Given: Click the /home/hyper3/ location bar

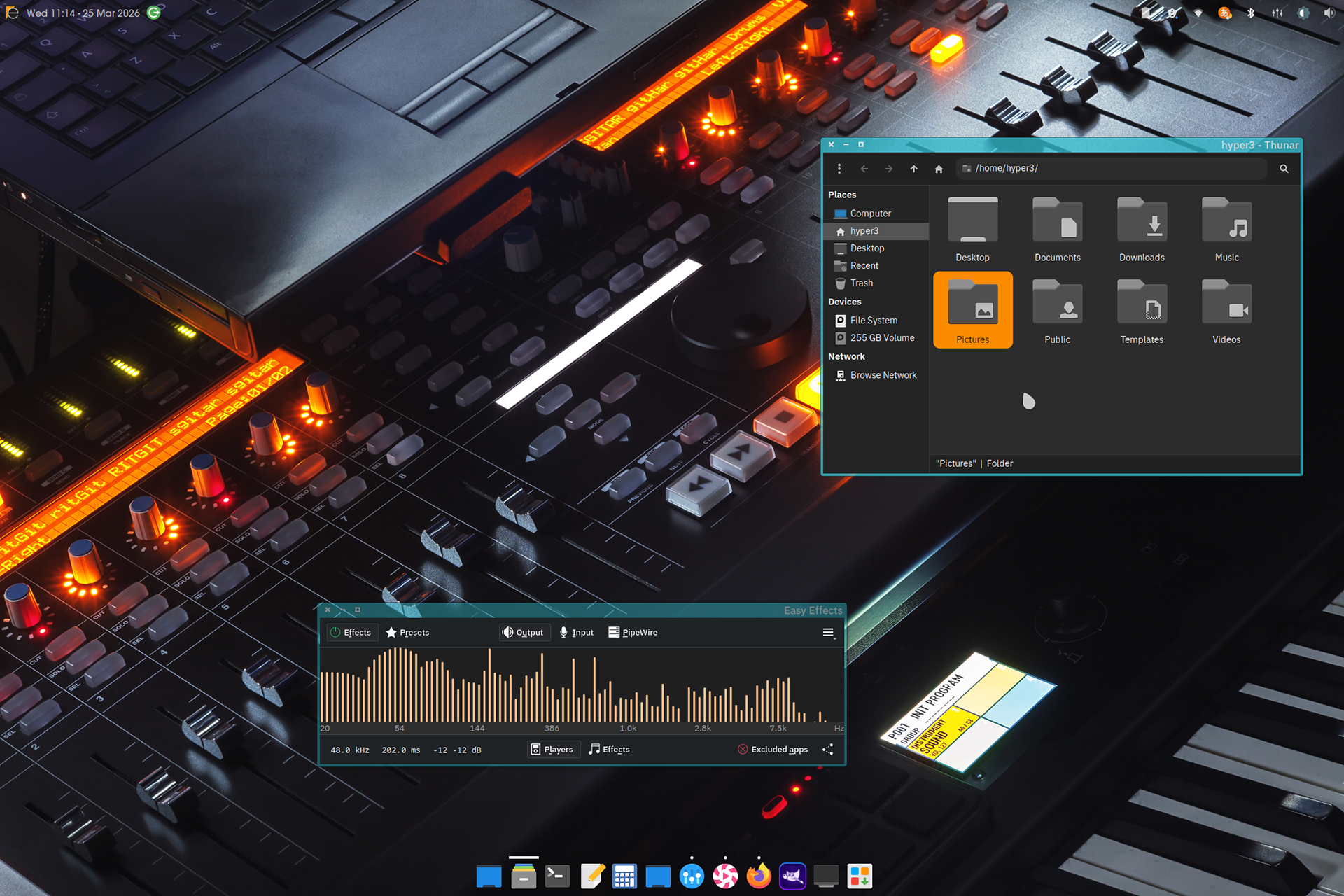Looking at the screenshot, I should click(1113, 168).
